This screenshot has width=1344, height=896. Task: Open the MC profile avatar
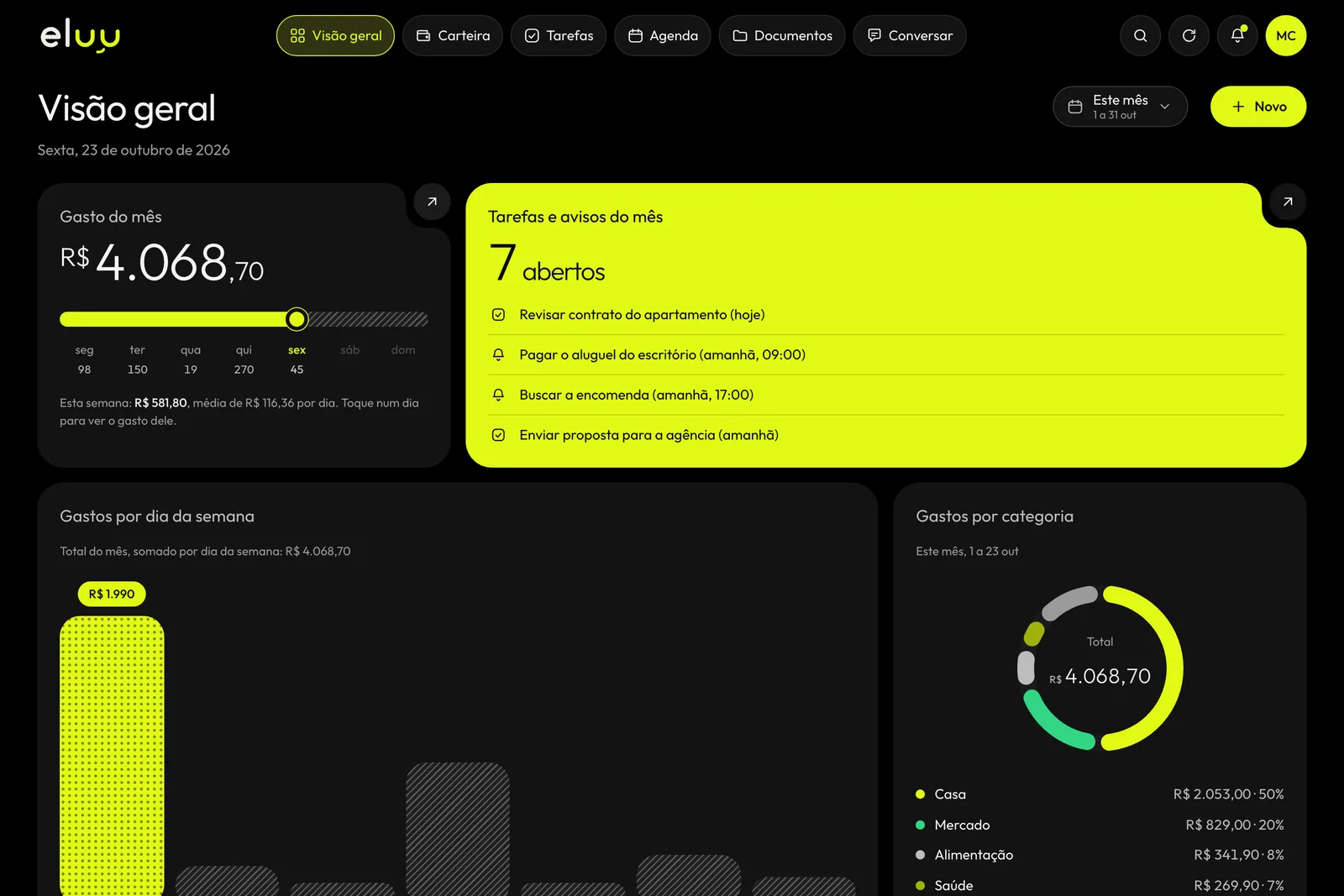tap(1286, 36)
